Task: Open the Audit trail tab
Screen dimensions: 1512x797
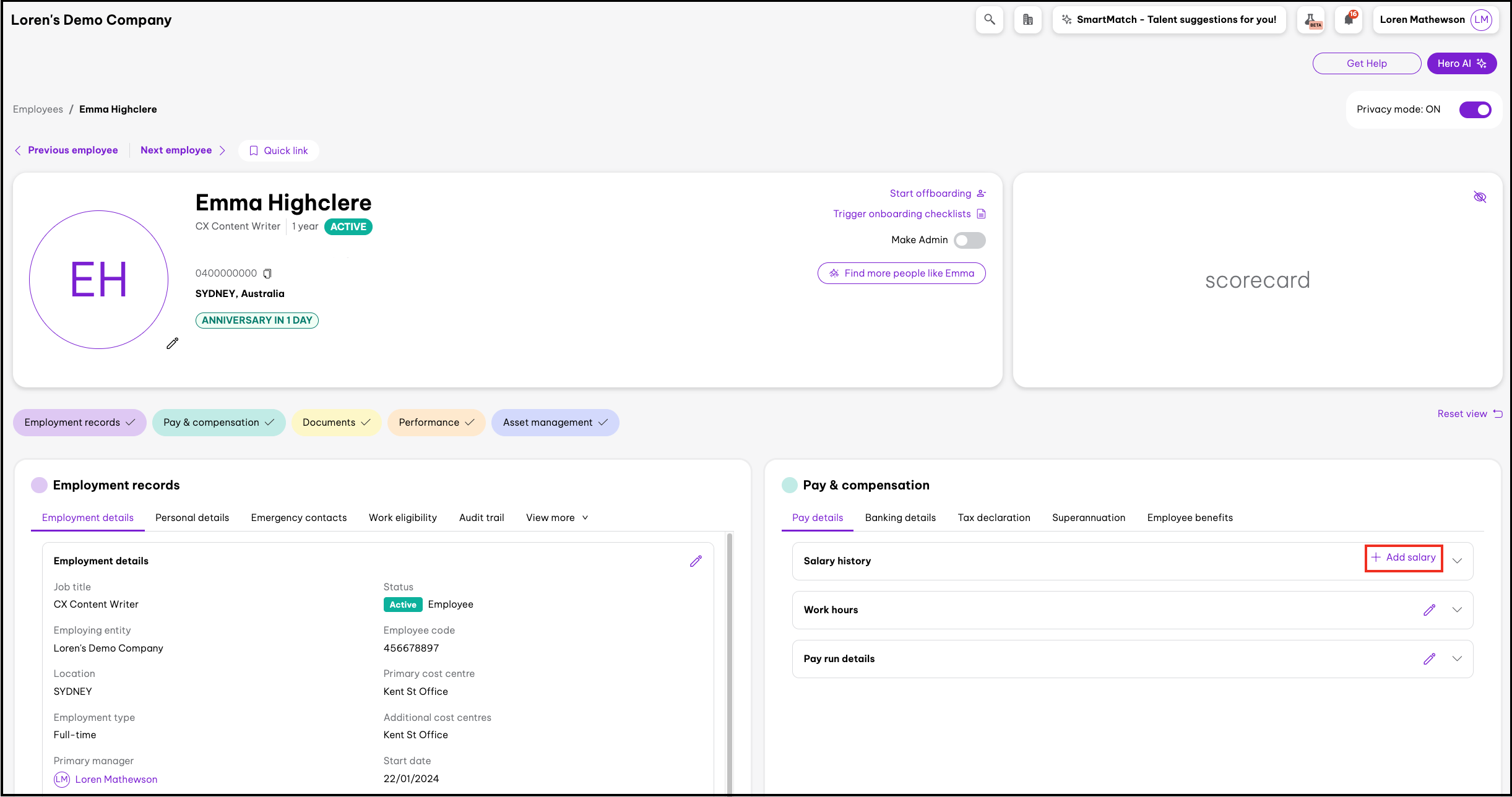Action: tap(481, 518)
